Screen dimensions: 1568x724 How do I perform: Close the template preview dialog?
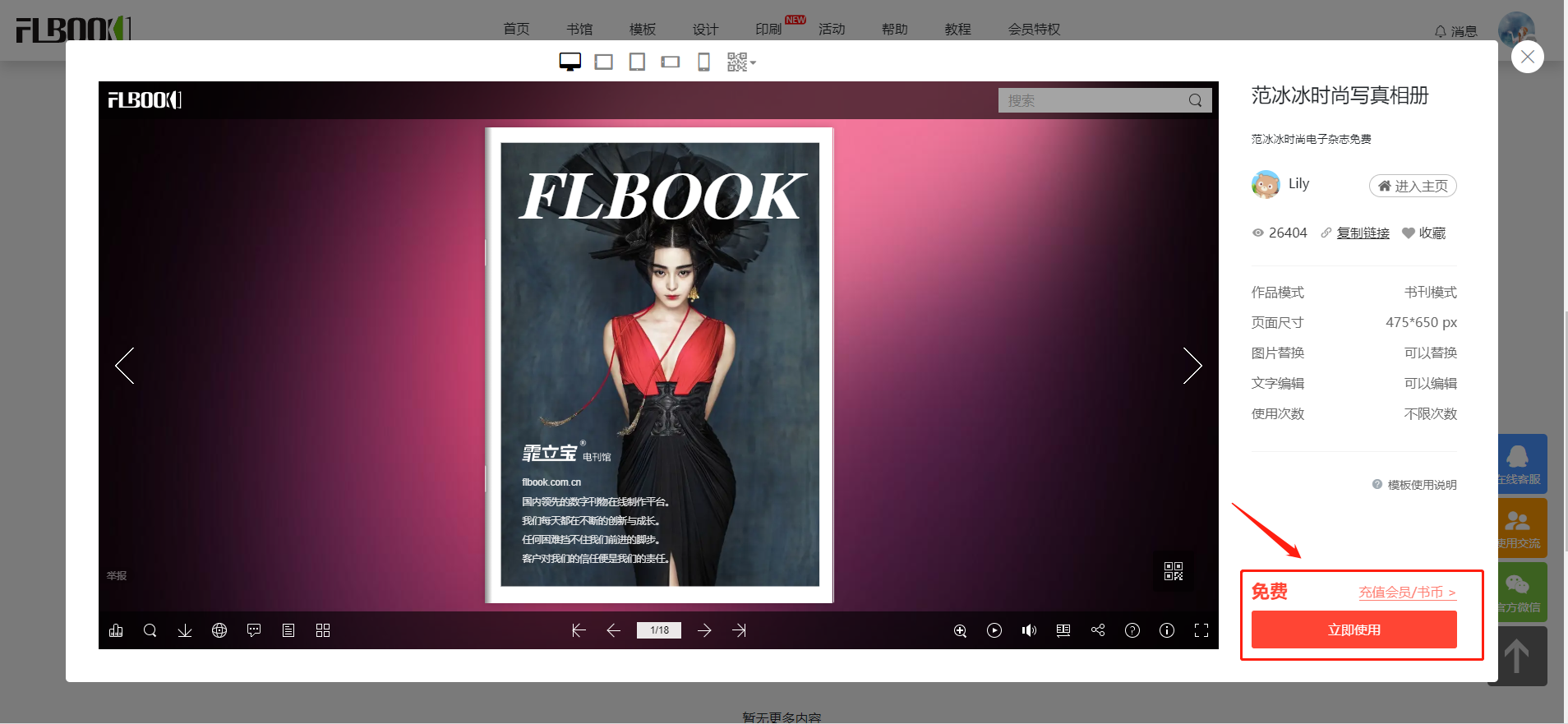pos(1528,57)
